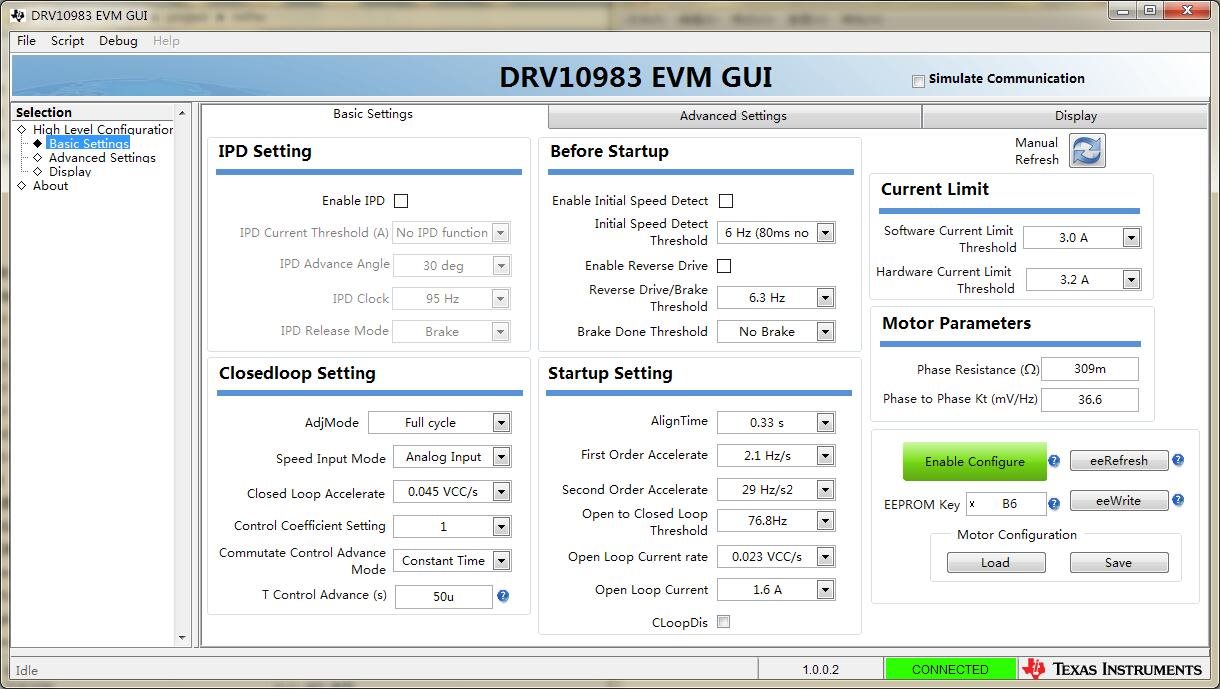Open the Script menu
Screen dimensions: 1220x689
pyautogui.click(x=68, y=41)
